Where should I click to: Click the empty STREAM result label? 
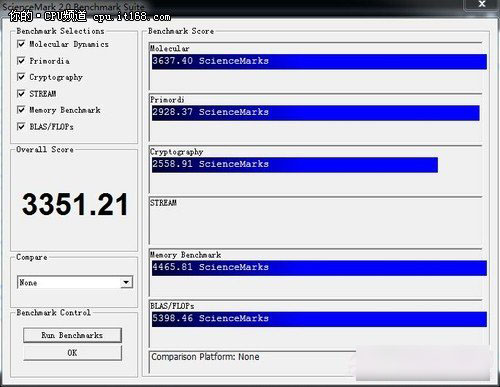tap(163, 203)
